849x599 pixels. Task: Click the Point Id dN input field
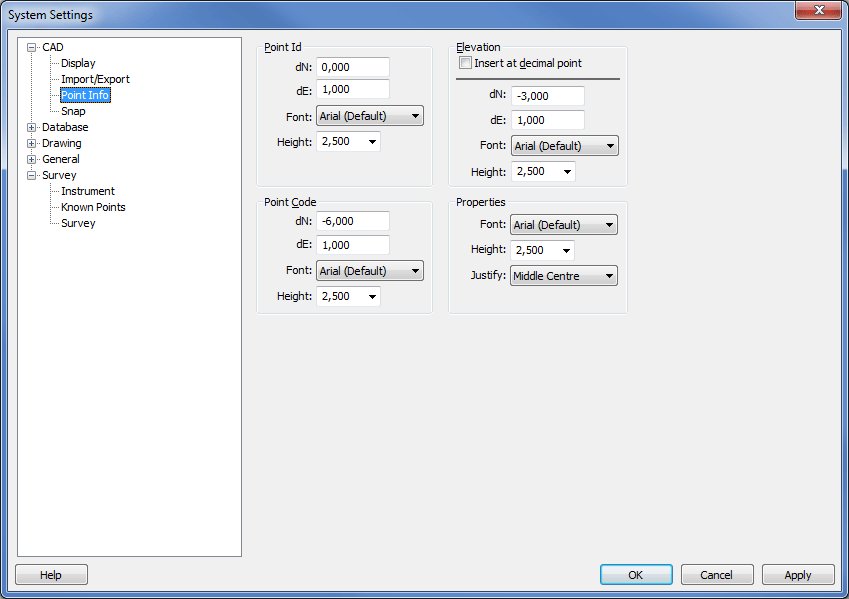(x=352, y=67)
